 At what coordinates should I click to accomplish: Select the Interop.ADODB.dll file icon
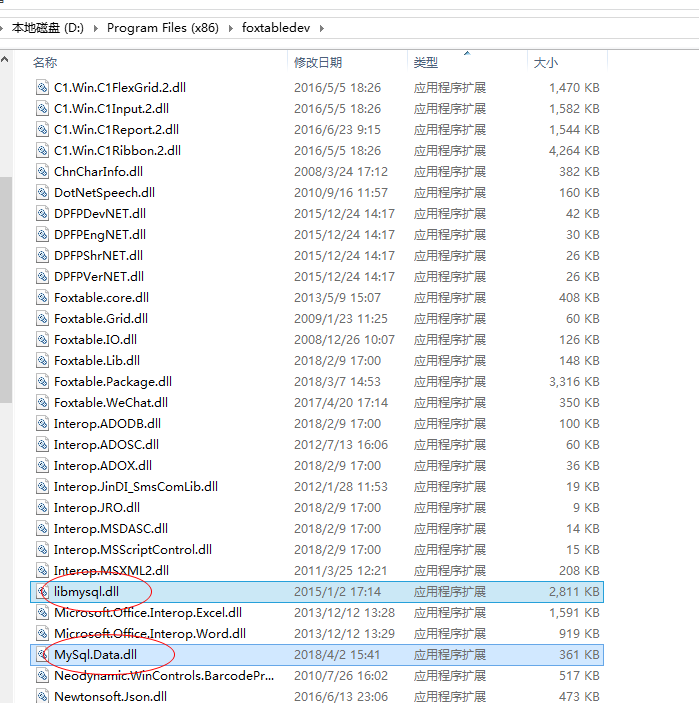click(x=42, y=423)
